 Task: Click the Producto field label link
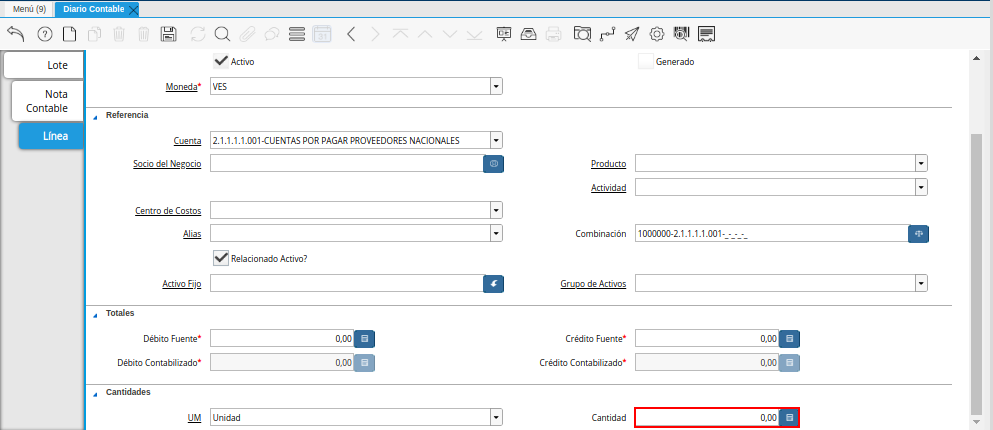pyautogui.click(x=608, y=163)
